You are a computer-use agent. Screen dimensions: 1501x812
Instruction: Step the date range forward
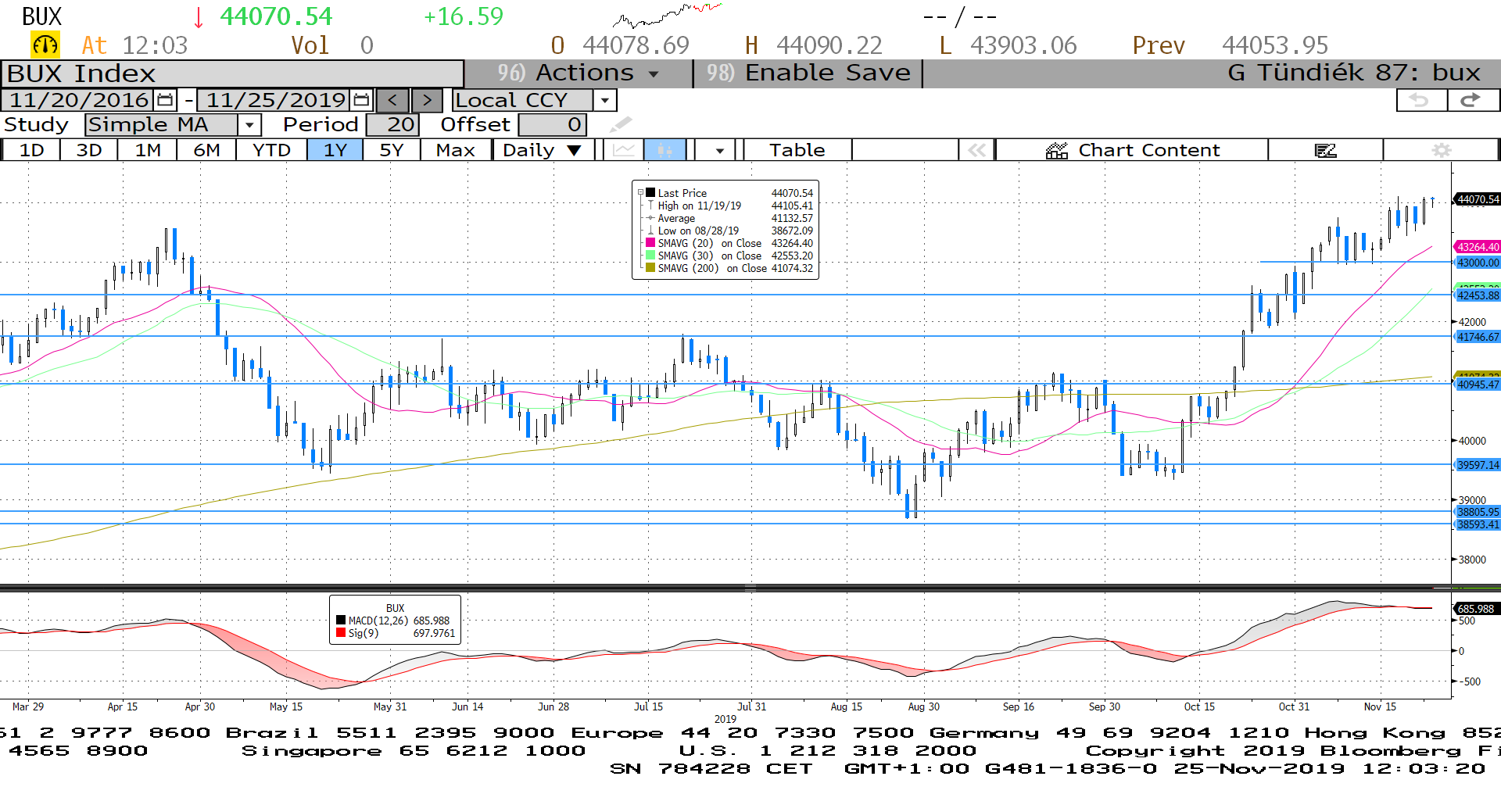coord(427,100)
